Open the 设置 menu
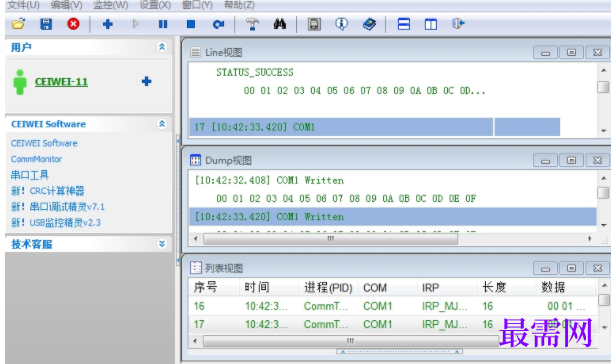 155,5
